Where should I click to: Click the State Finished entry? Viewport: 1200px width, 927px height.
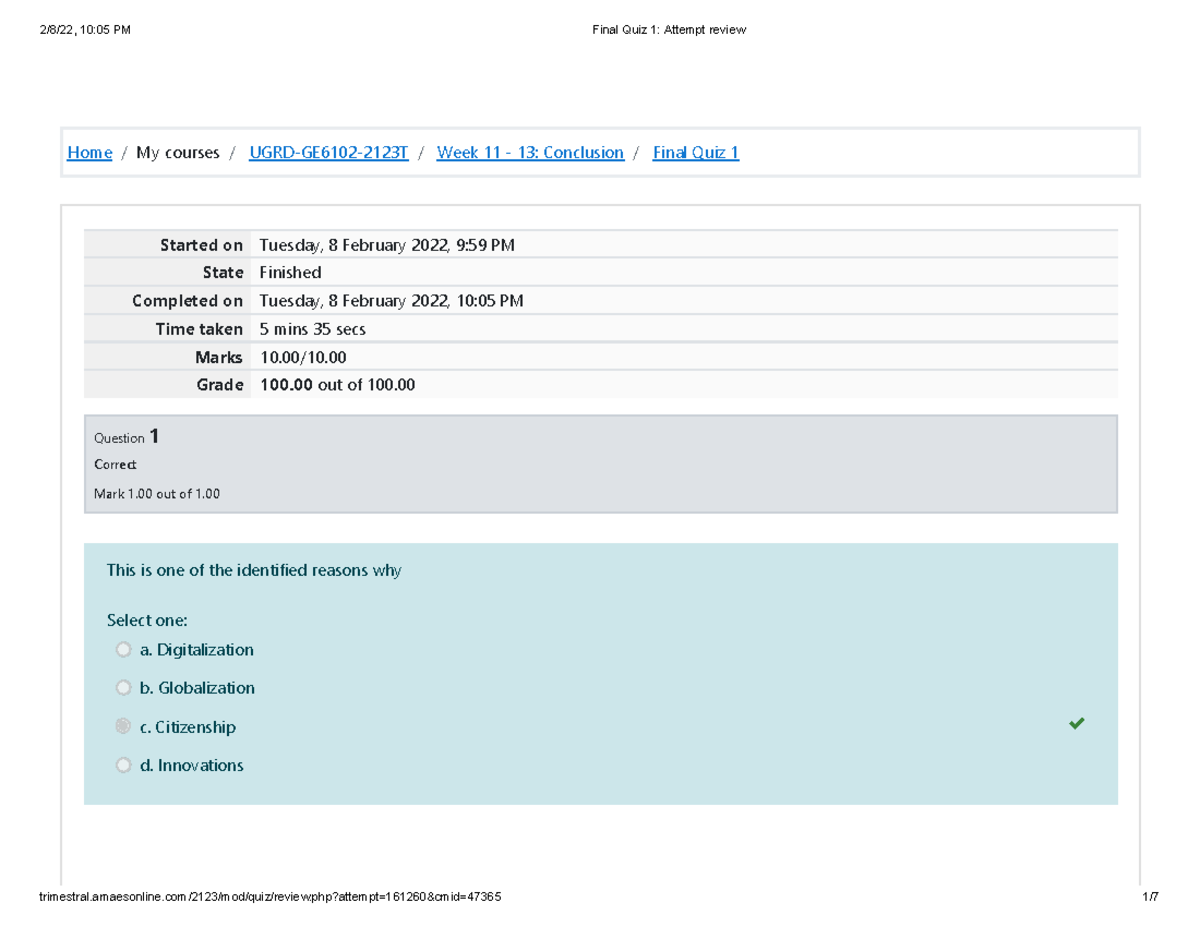click(290, 272)
